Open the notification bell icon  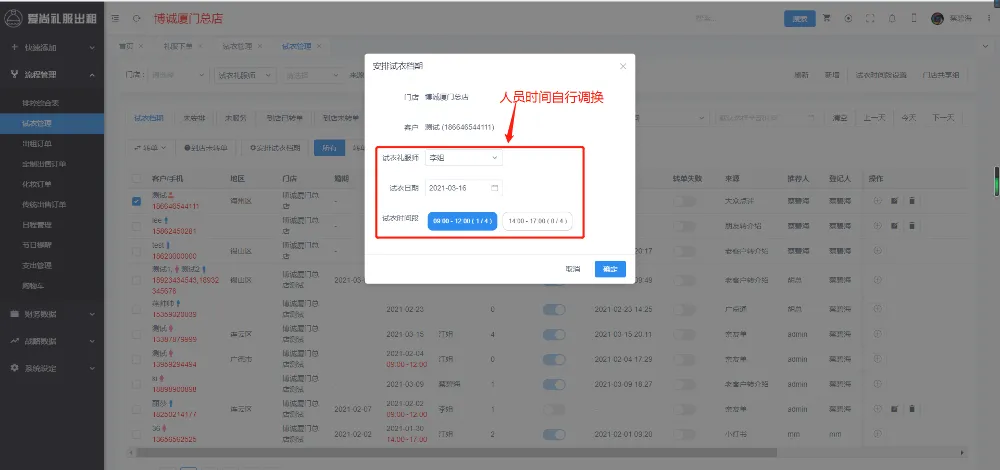pos(891,18)
